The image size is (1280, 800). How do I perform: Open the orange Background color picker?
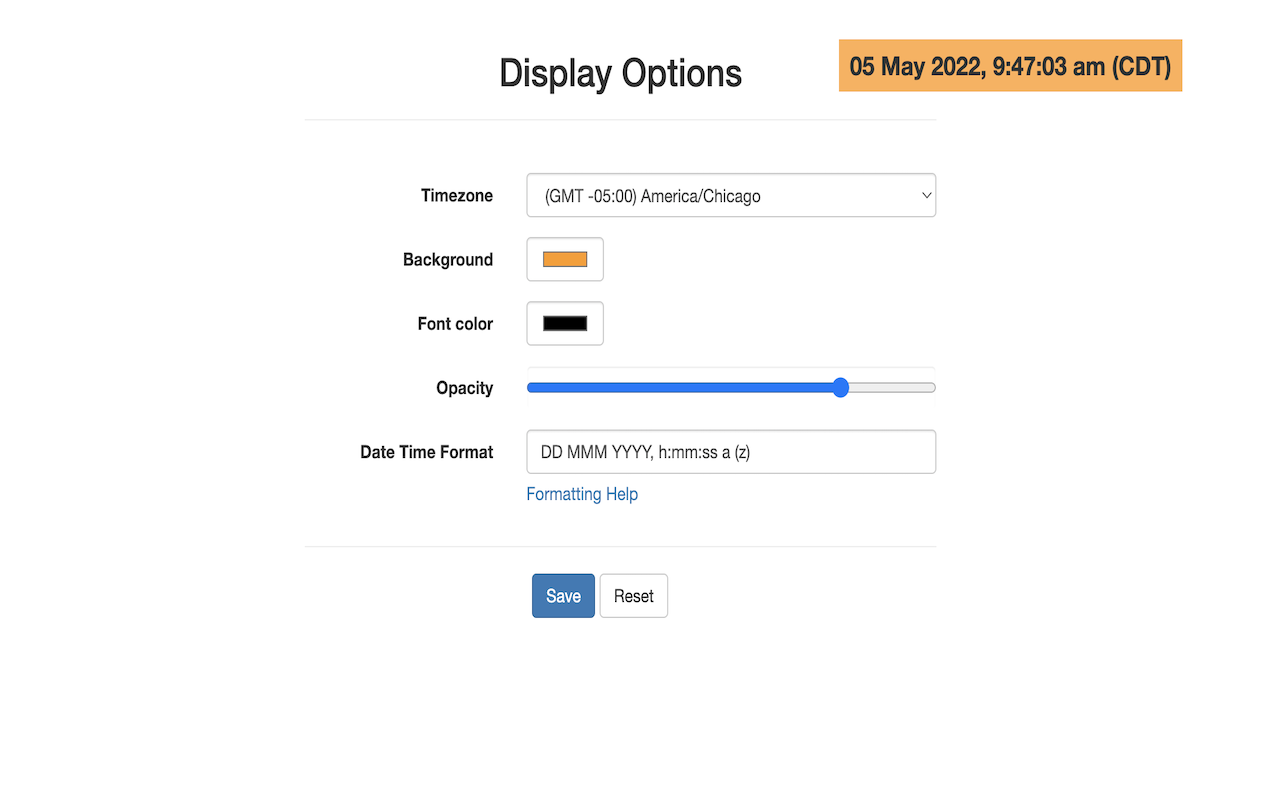coord(565,259)
